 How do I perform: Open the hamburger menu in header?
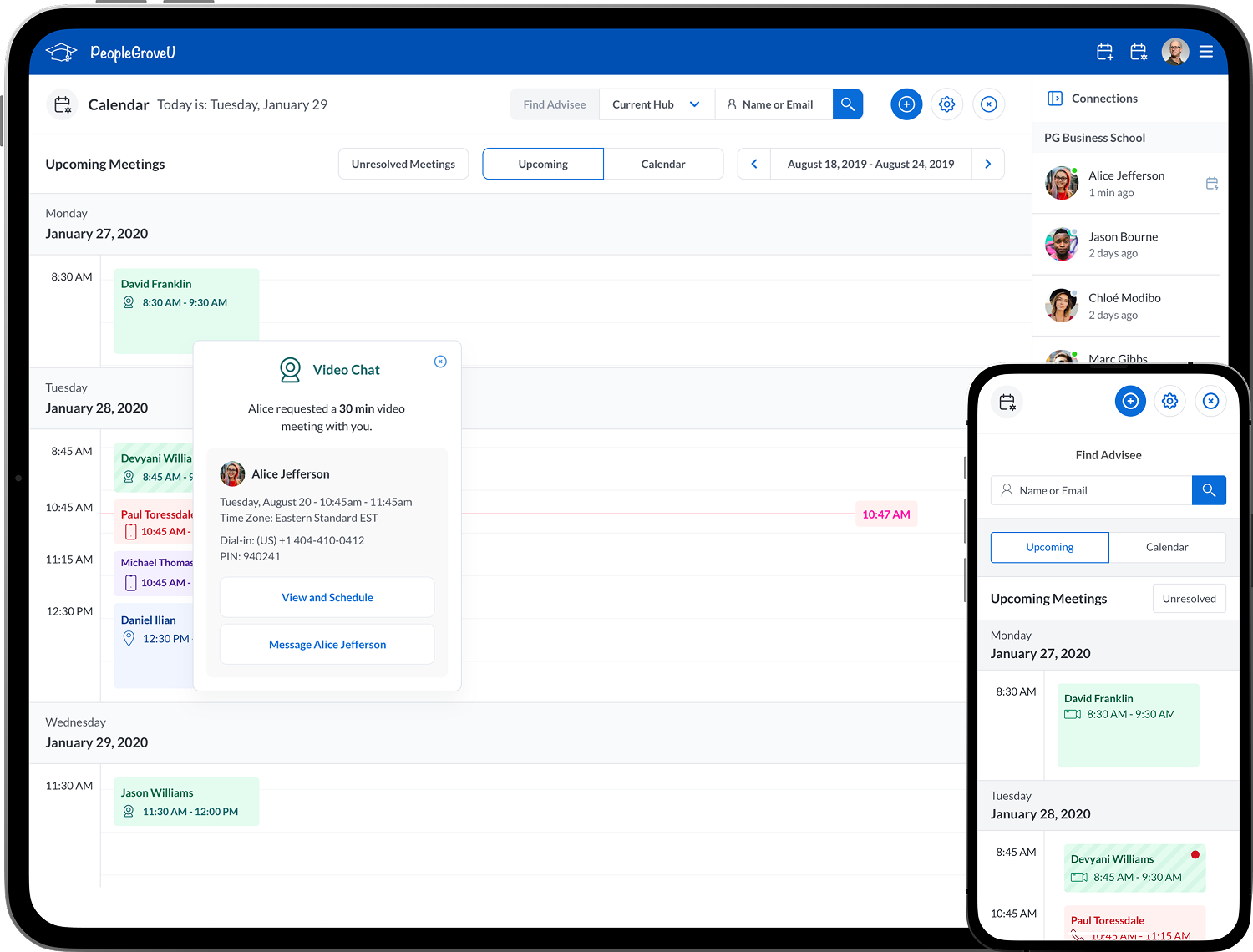click(x=1205, y=52)
